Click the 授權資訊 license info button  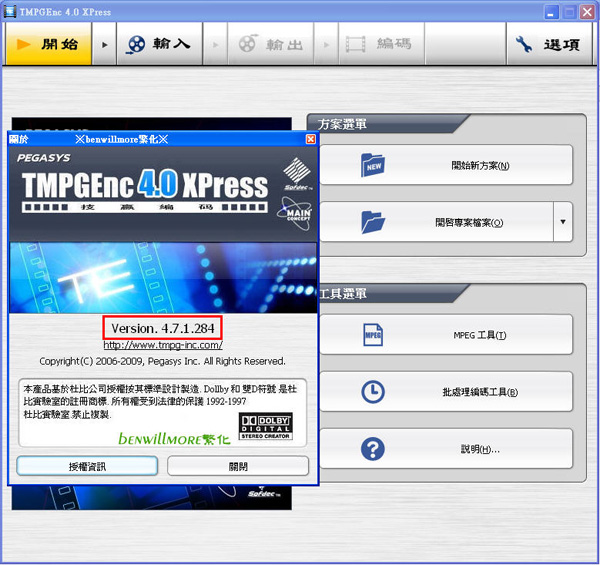pos(87,466)
